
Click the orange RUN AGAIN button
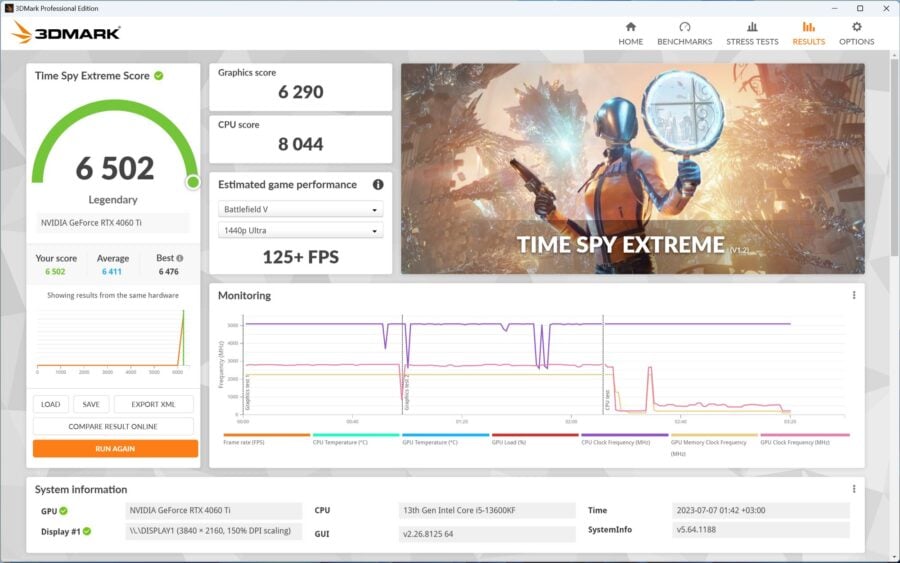click(x=115, y=449)
